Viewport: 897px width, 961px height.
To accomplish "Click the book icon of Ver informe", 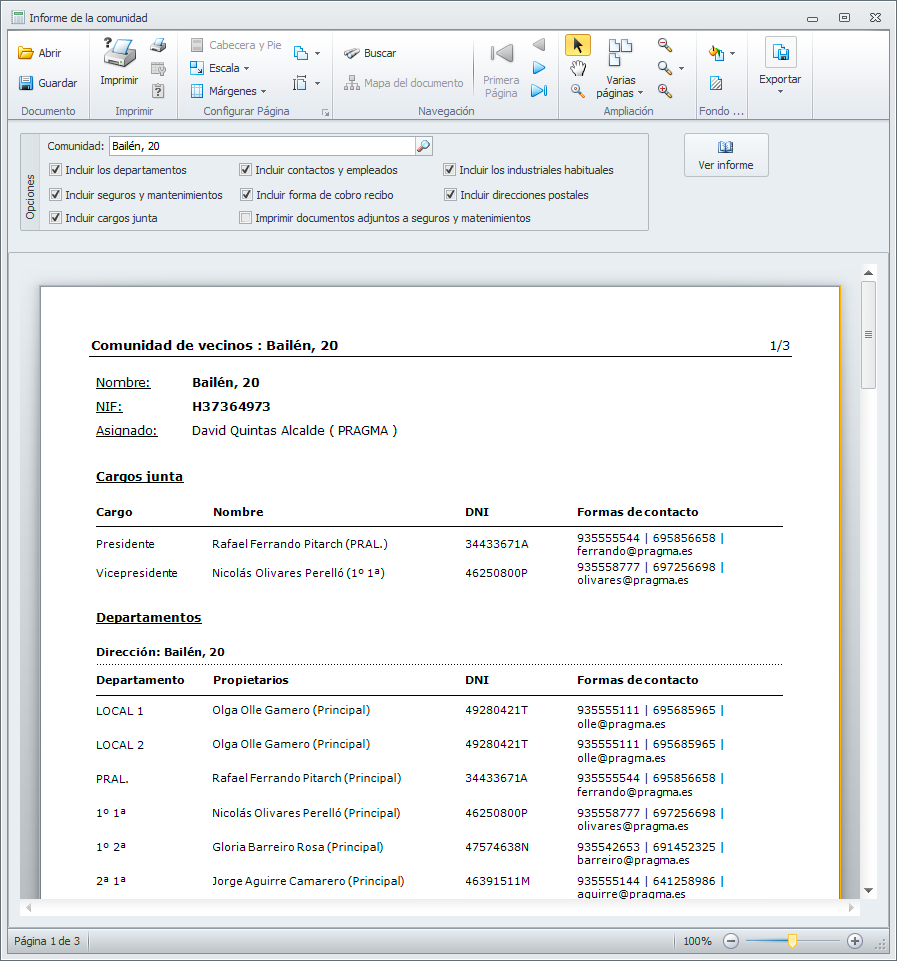I will [725, 147].
